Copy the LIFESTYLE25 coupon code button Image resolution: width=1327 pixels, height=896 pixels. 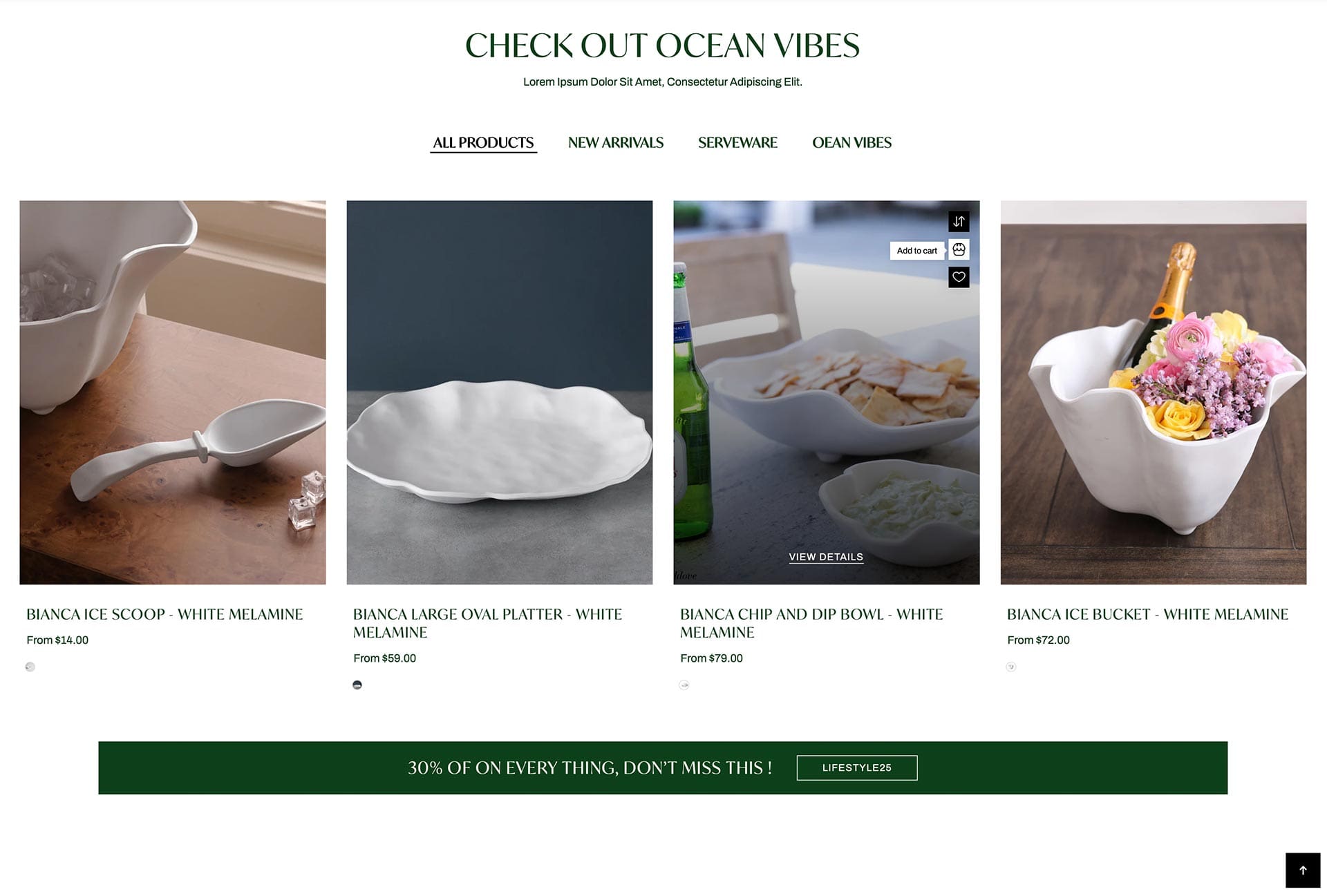click(x=857, y=768)
